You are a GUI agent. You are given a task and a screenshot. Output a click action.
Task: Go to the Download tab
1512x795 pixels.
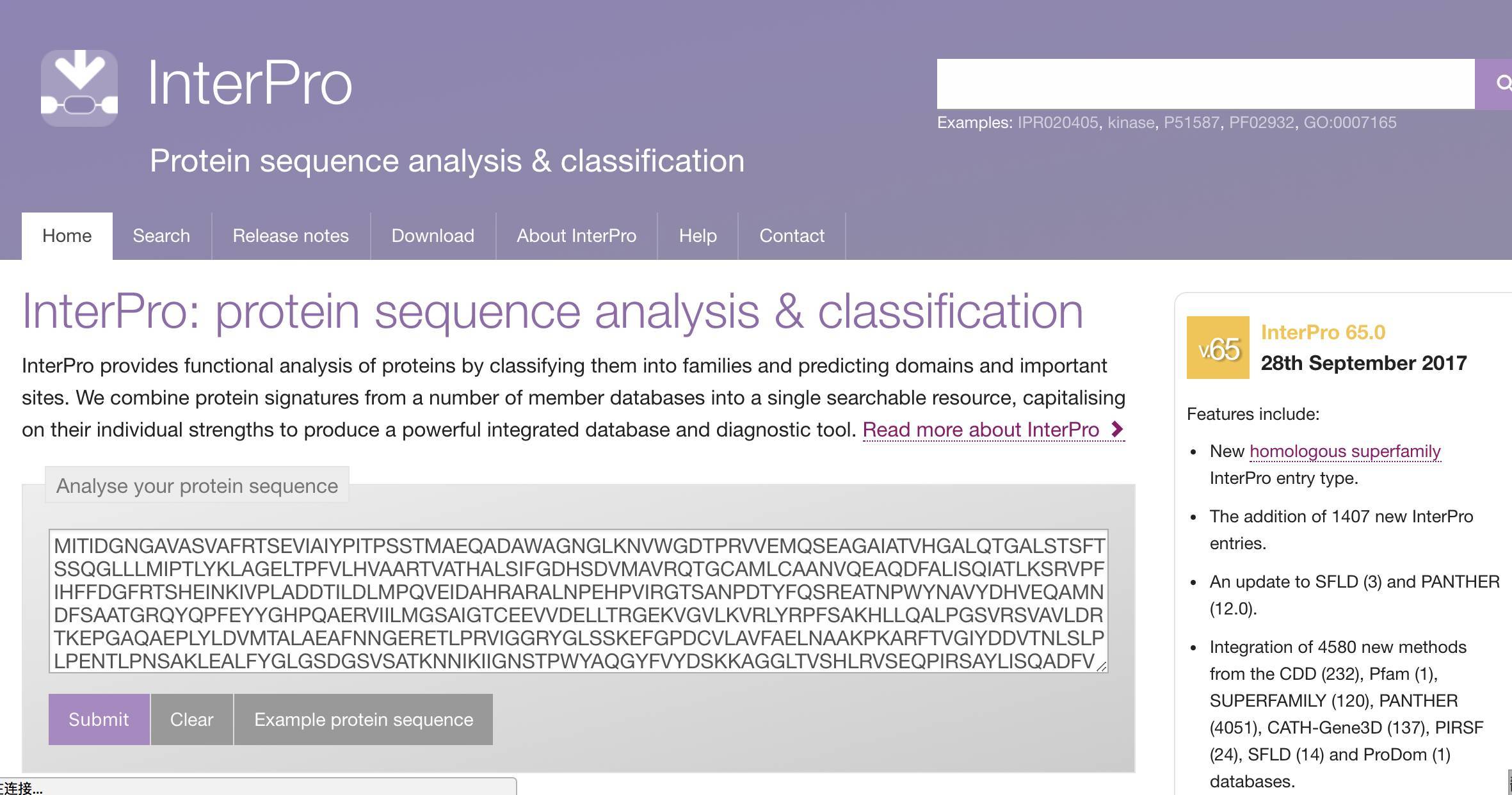click(x=433, y=236)
